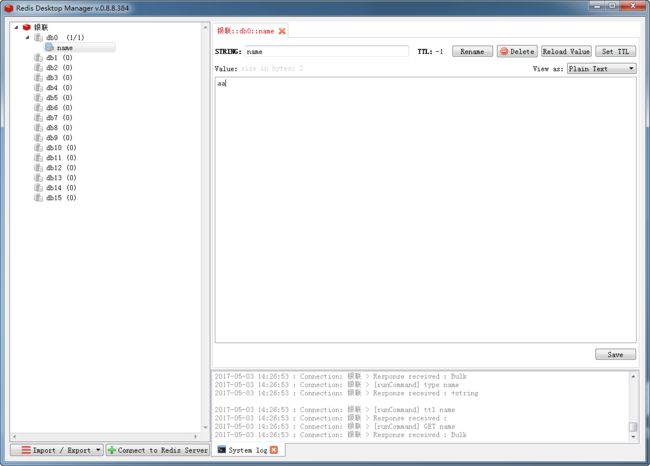
Task: Click tree horizontal scrollbar left arrow
Action: [x=15, y=437]
